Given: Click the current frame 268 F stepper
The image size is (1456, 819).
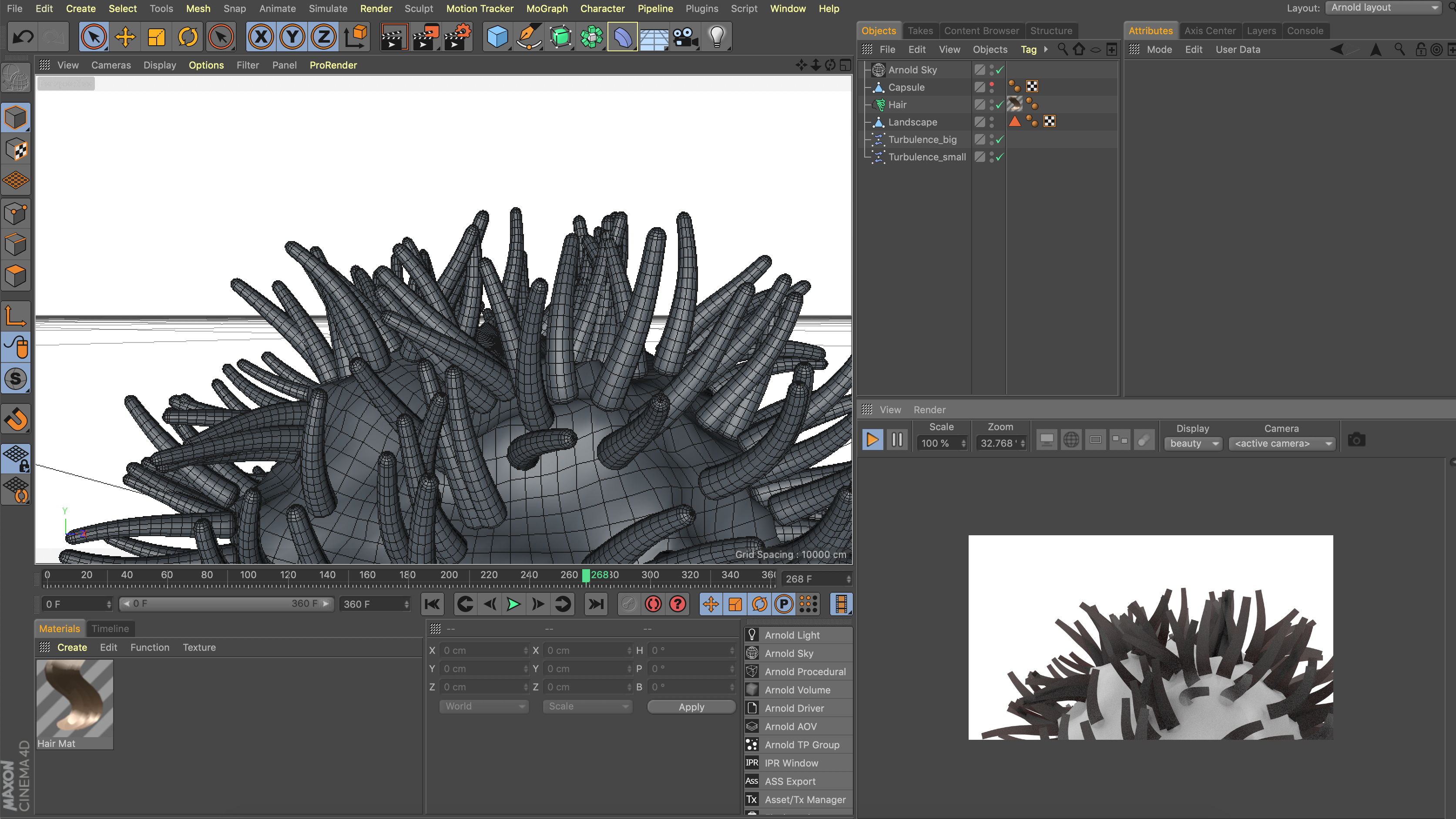Looking at the screenshot, I should click(x=849, y=579).
